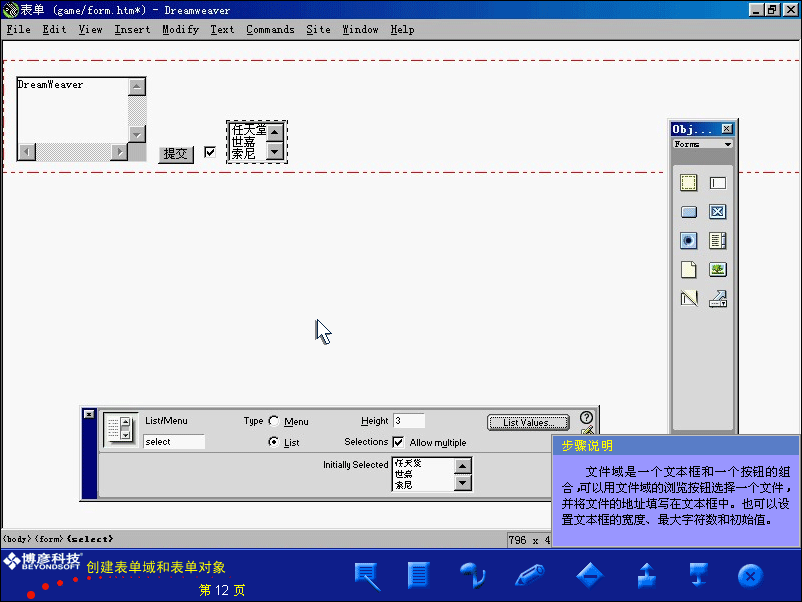Click the List Values... button
The width and height of the screenshot is (802, 602).
(x=528, y=423)
